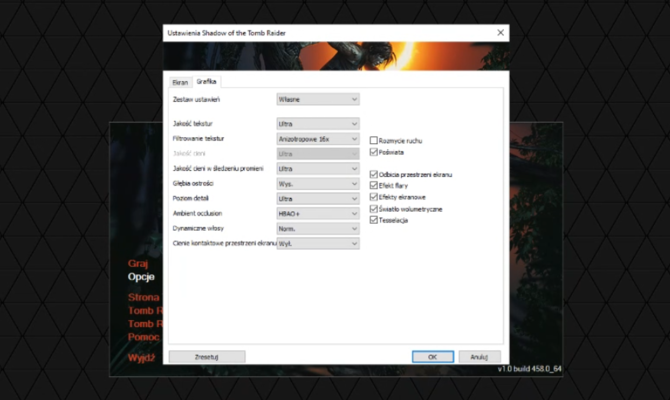The height and width of the screenshot is (400, 670).
Task: Click the Ambient occlusion label
Action: 197,213
